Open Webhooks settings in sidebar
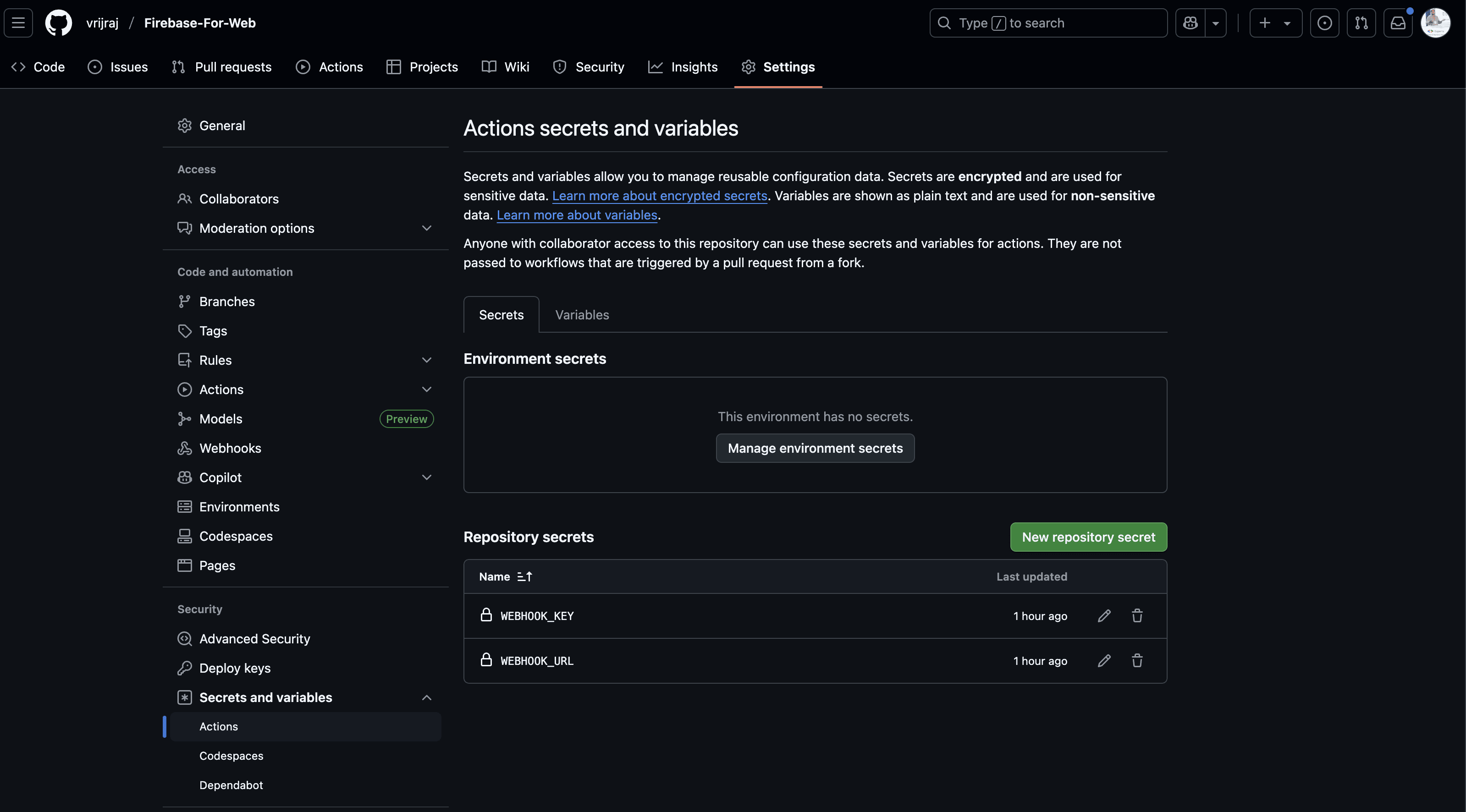This screenshot has height=812, width=1466. click(x=230, y=449)
